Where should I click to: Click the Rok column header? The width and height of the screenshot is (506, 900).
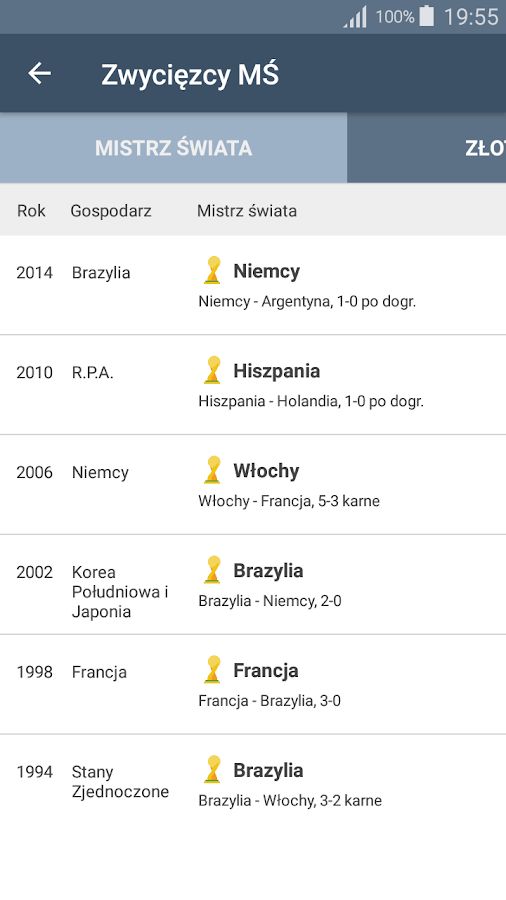pos(31,211)
